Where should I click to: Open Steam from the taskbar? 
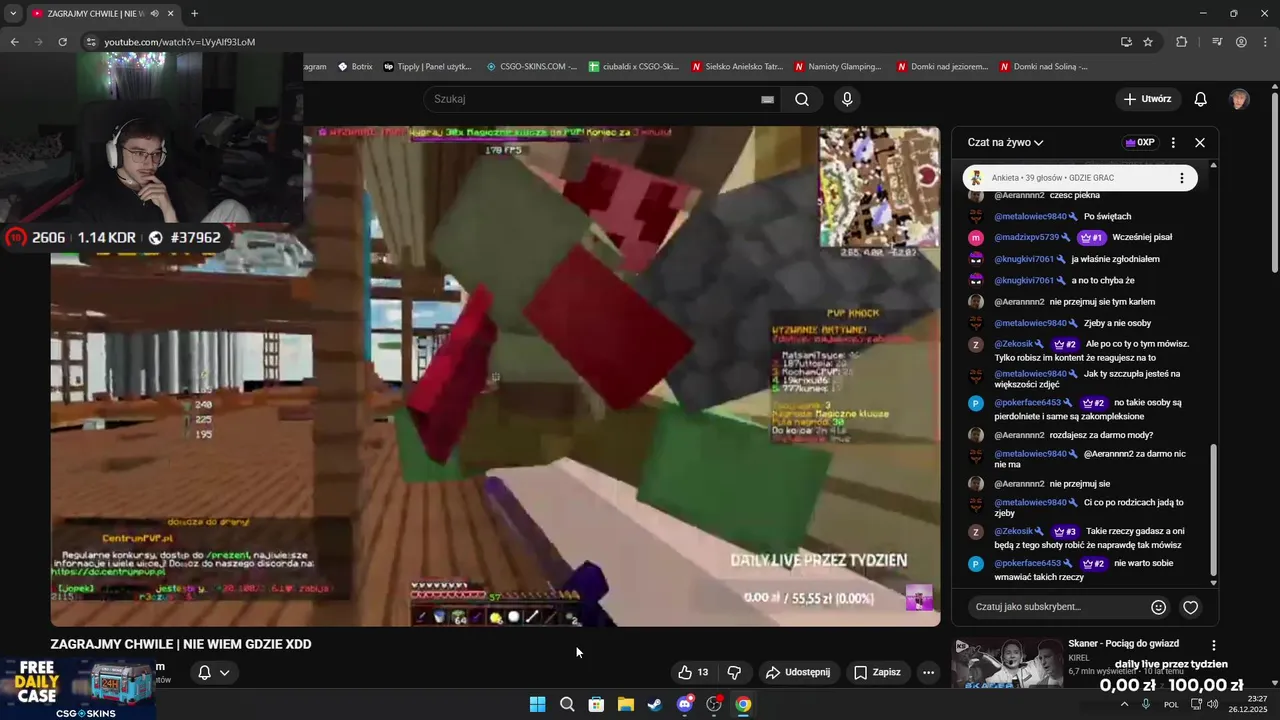654,704
